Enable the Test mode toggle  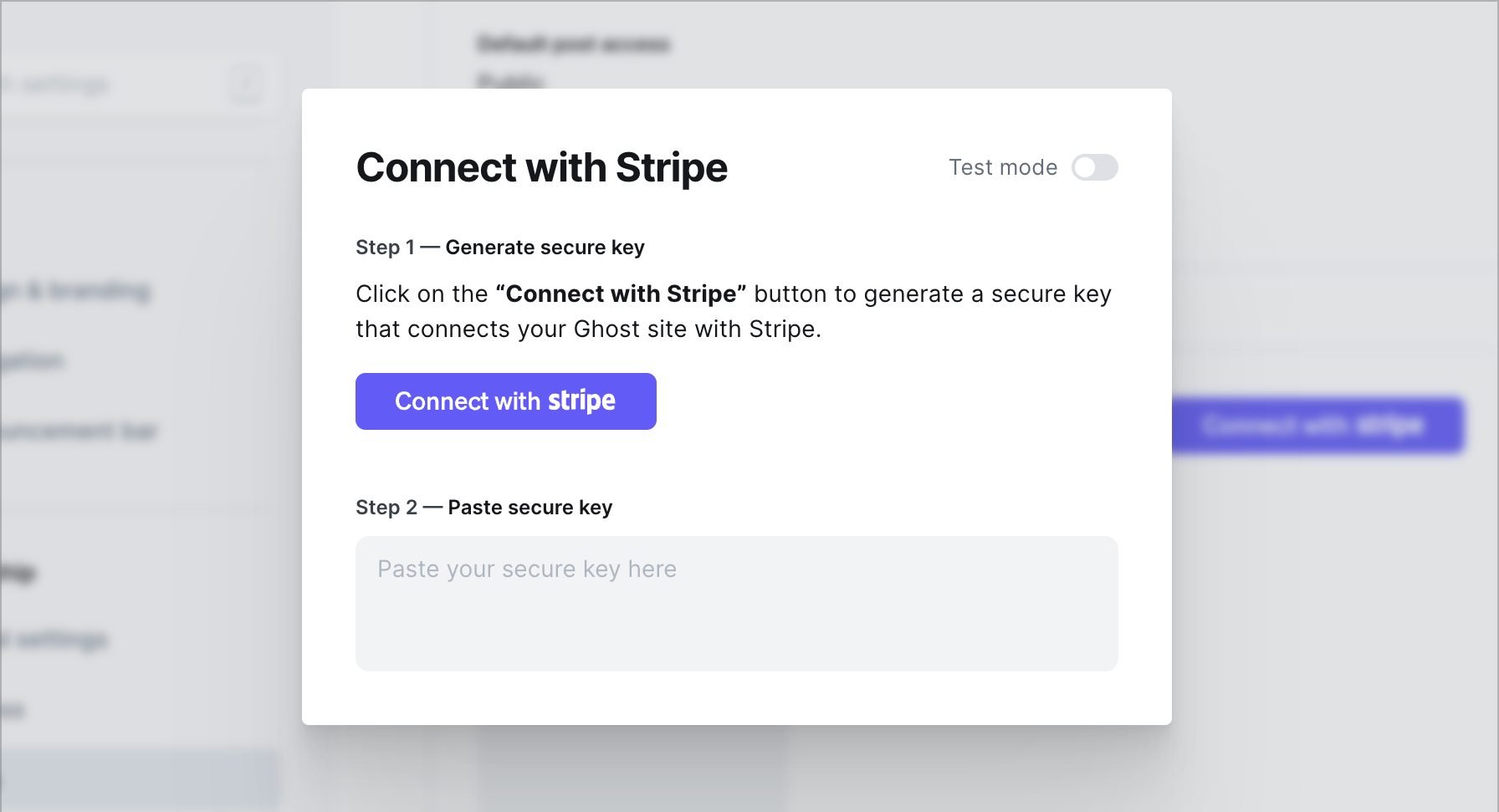click(x=1095, y=167)
